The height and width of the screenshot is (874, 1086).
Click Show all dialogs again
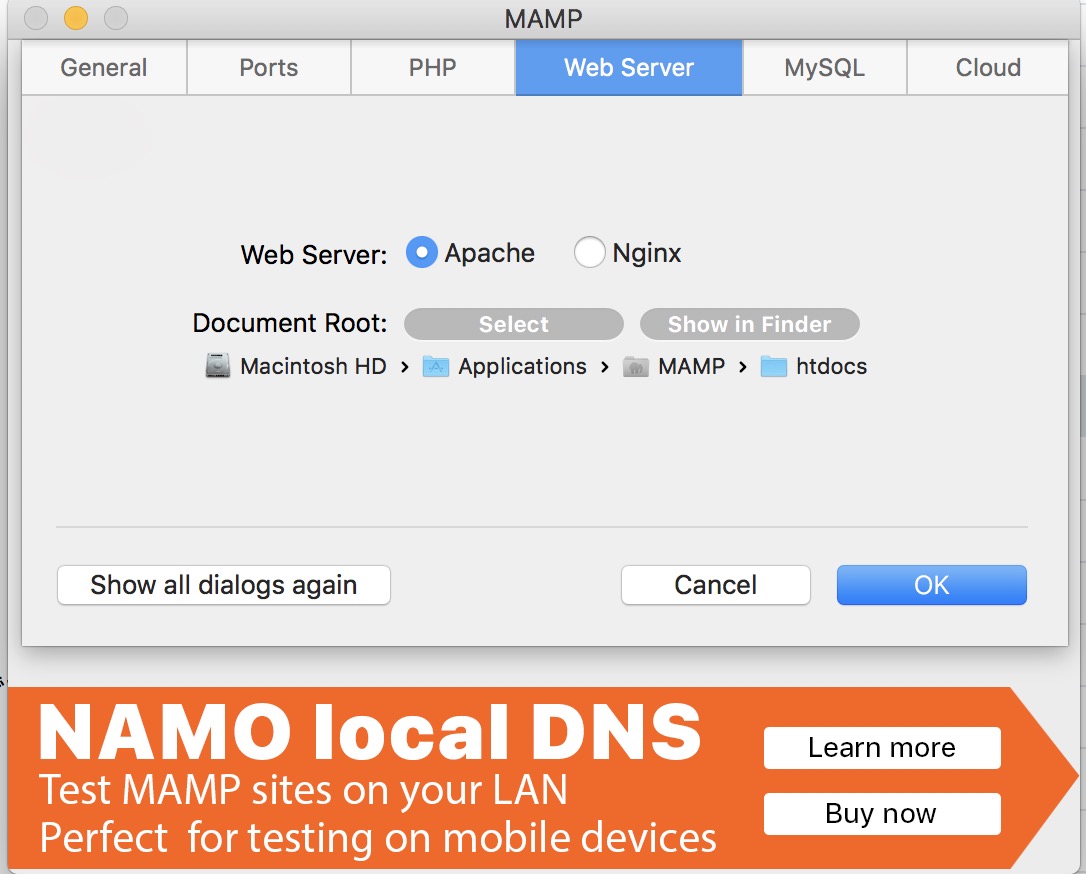[x=224, y=585]
